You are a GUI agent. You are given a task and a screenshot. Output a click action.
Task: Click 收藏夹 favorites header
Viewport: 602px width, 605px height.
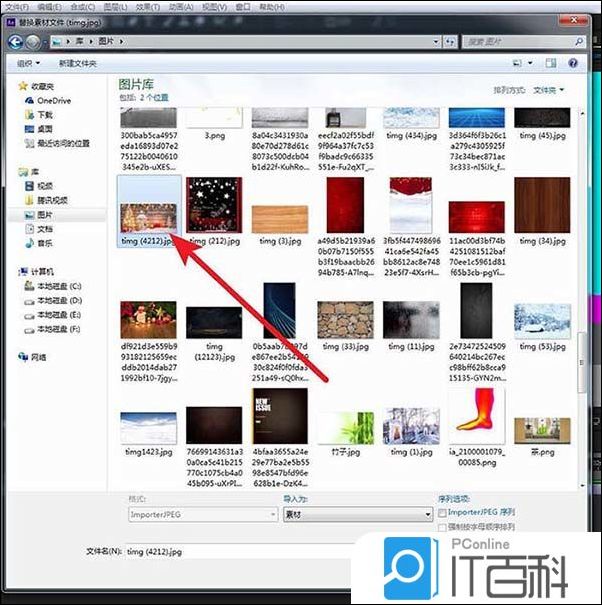(x=36, y=86)
